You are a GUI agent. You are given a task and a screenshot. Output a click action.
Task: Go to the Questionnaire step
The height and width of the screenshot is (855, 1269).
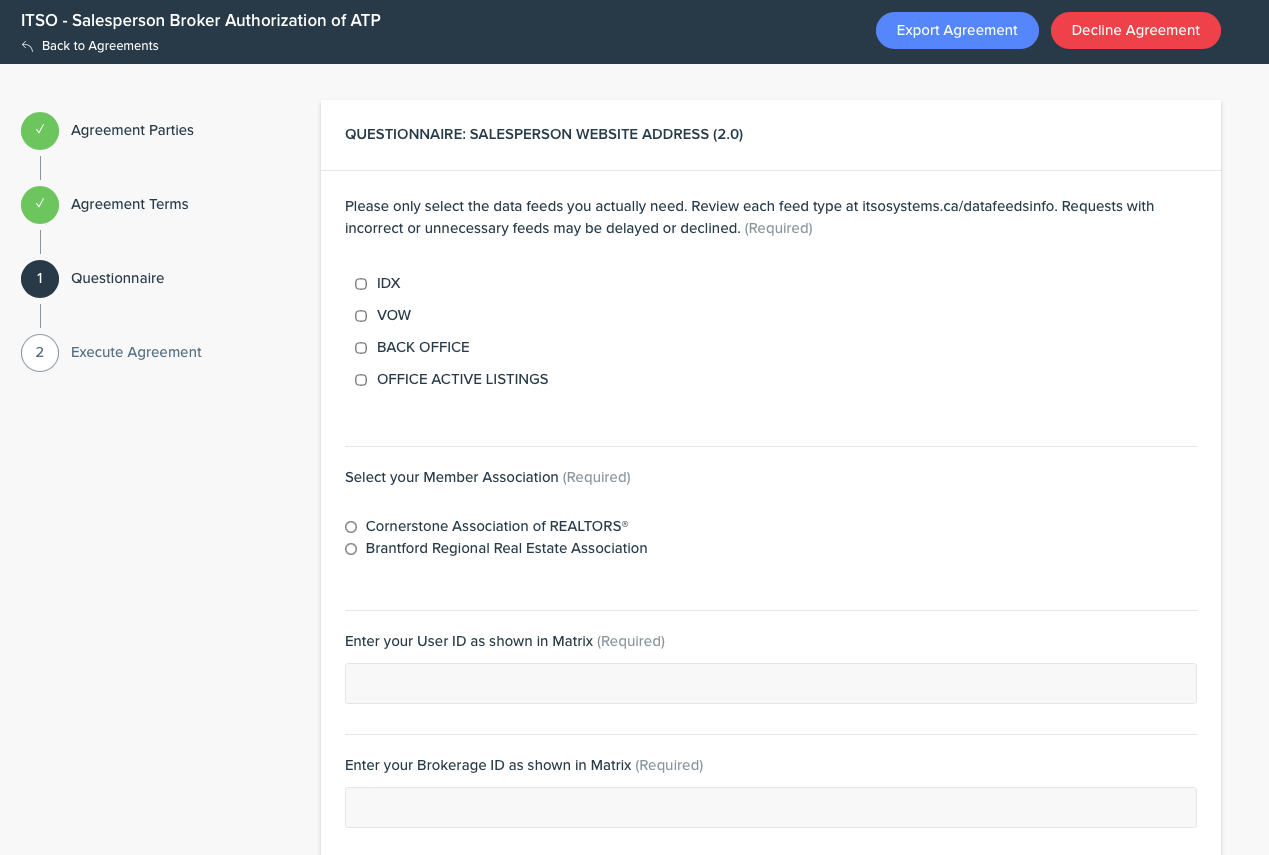click(x=117, y=279)
